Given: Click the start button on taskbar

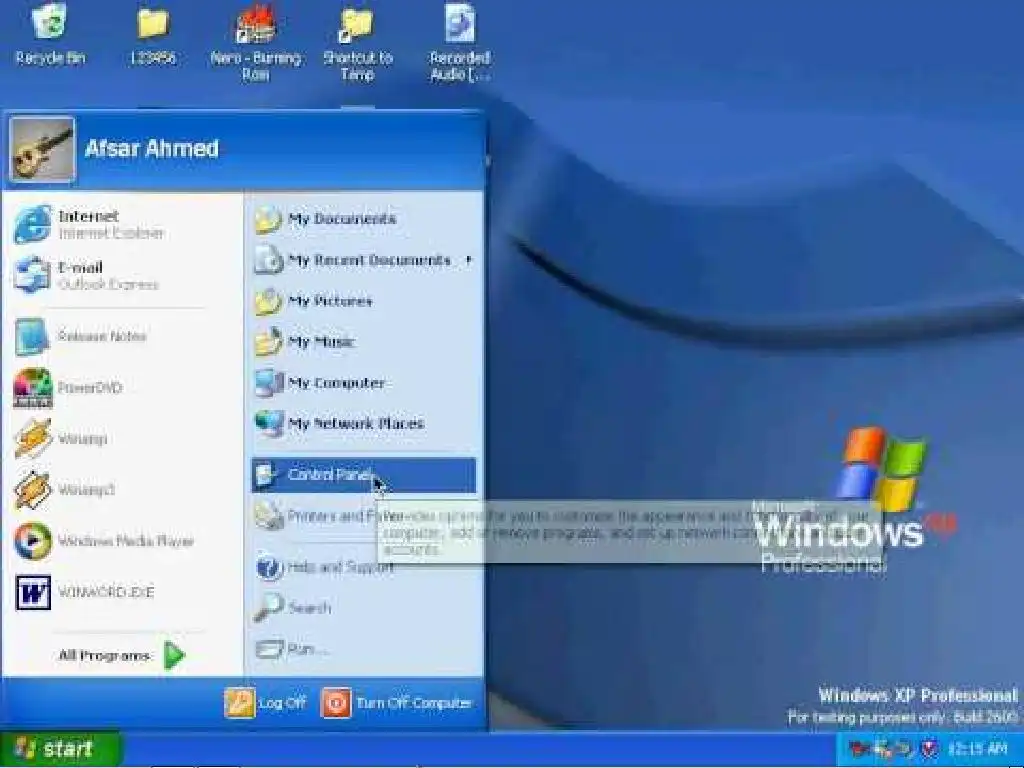Looking at the screenshot, I should [x=60, y=748].
